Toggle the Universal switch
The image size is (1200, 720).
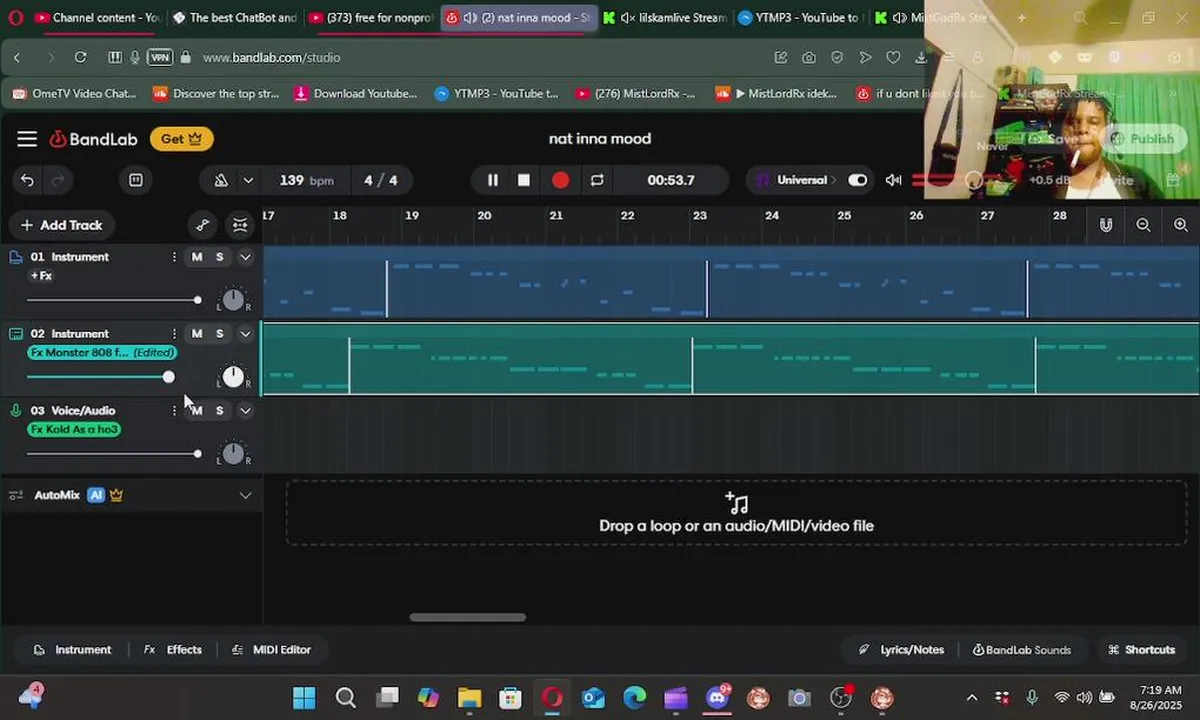pos(858,180)
